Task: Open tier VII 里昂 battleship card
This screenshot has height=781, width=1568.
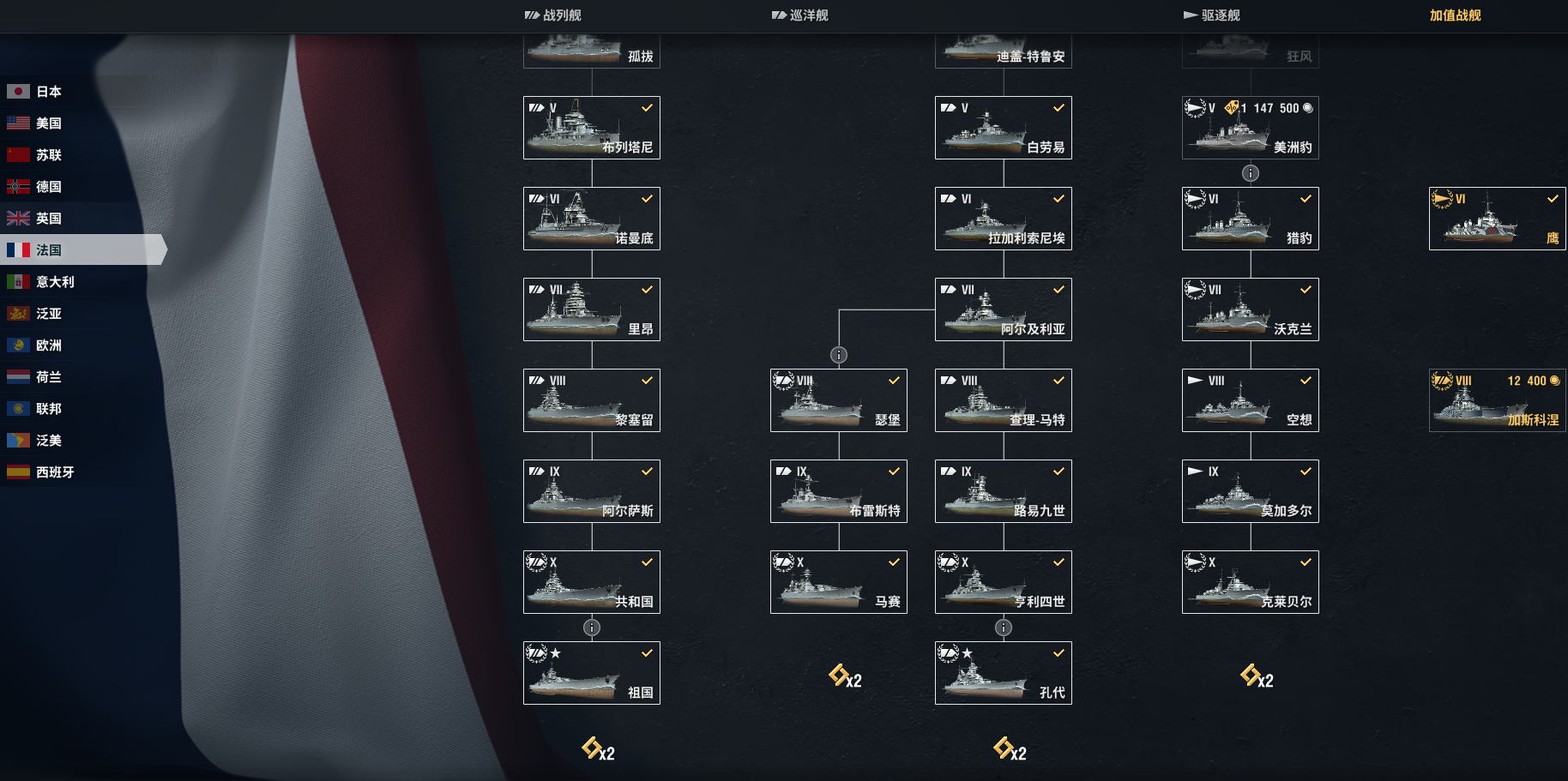Action: click(592, 309)
